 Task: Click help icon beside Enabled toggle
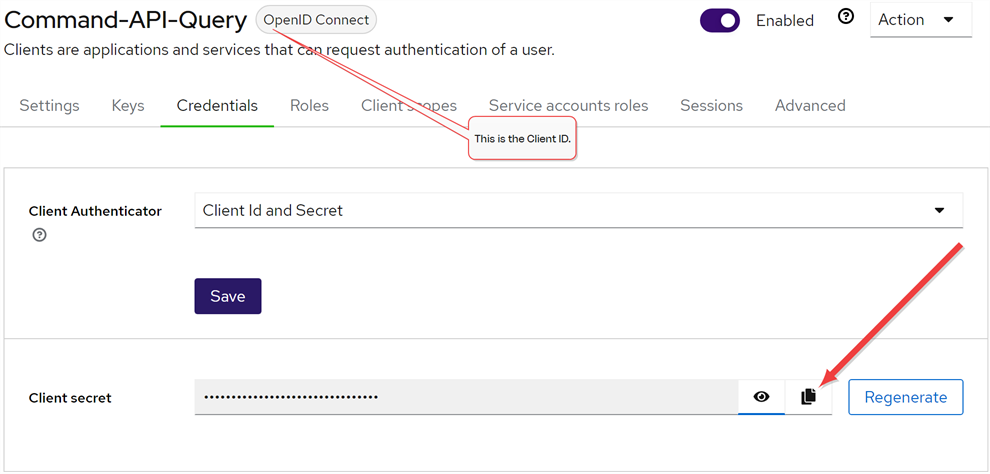coord(846,17)
